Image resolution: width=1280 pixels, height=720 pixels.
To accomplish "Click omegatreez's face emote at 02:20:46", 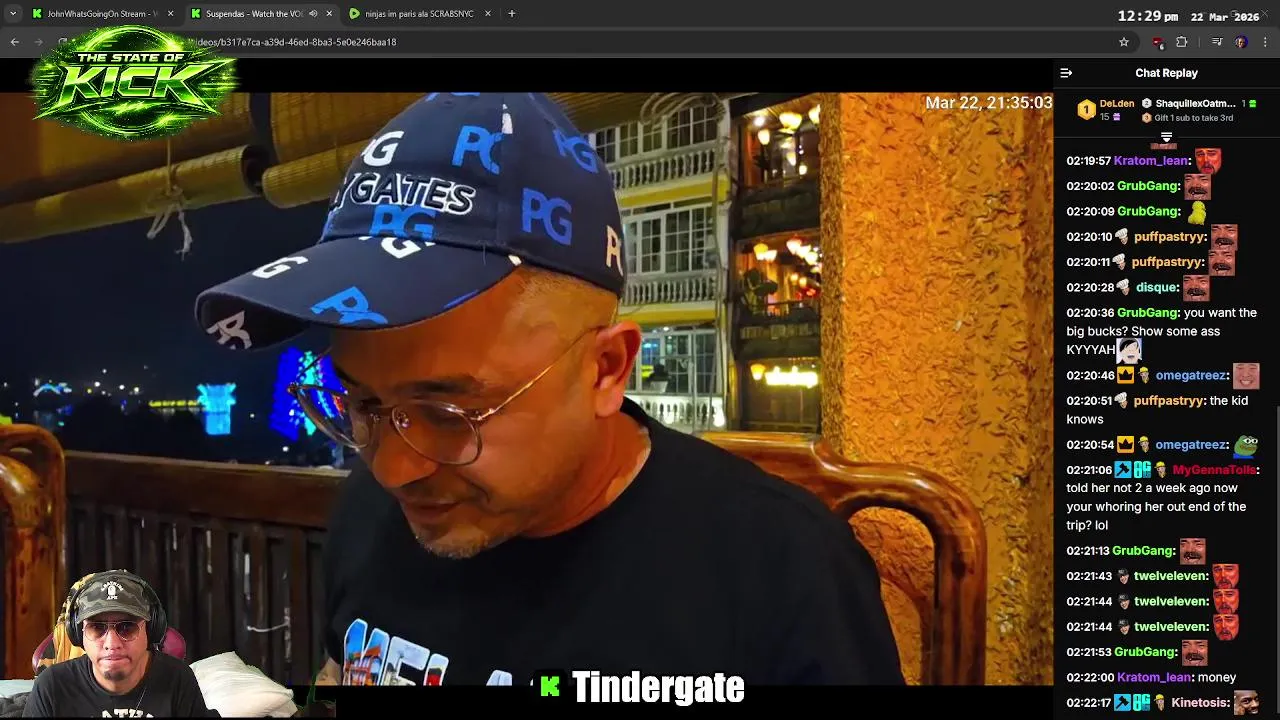I will click(1246, 375).
